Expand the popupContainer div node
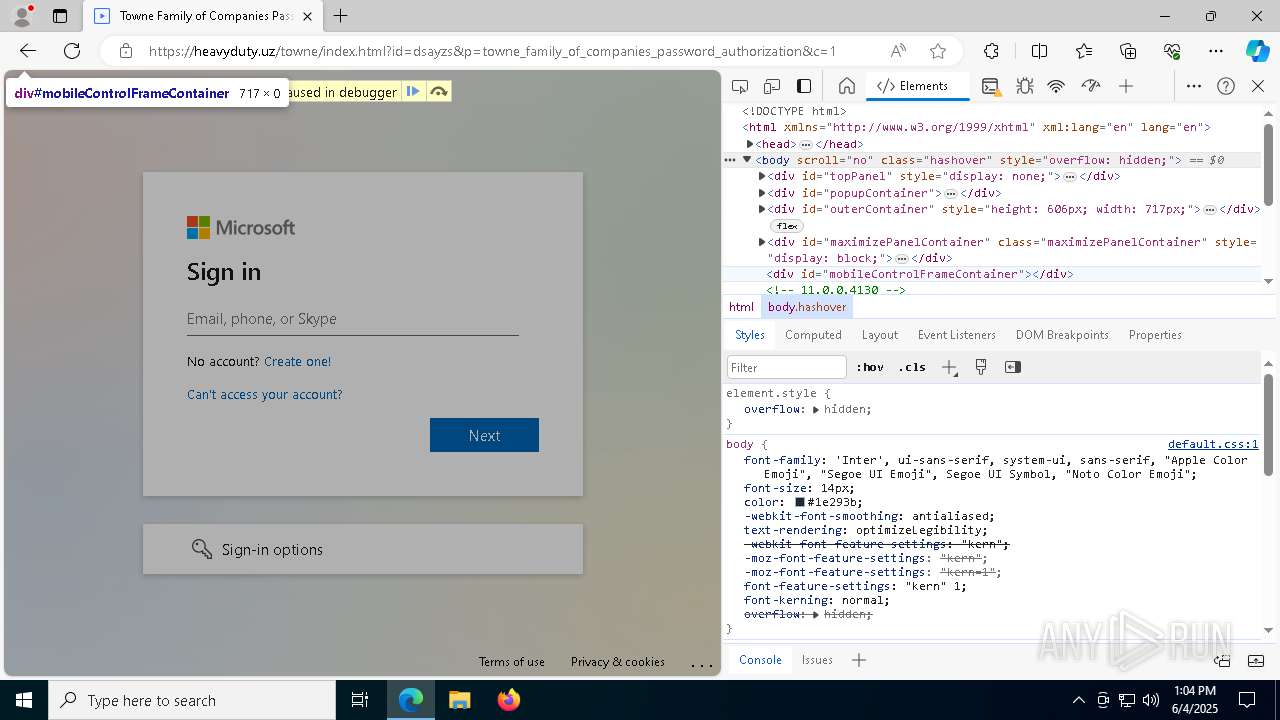The image size is (1280, 720). (x=762, y=193)
